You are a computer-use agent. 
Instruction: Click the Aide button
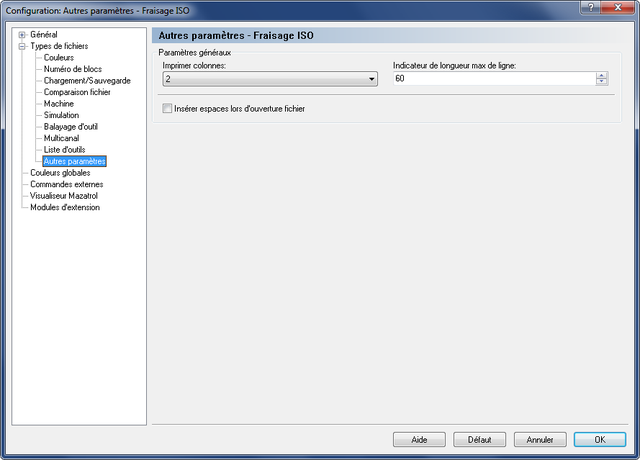pyautogui.click(x=419, y=440)
